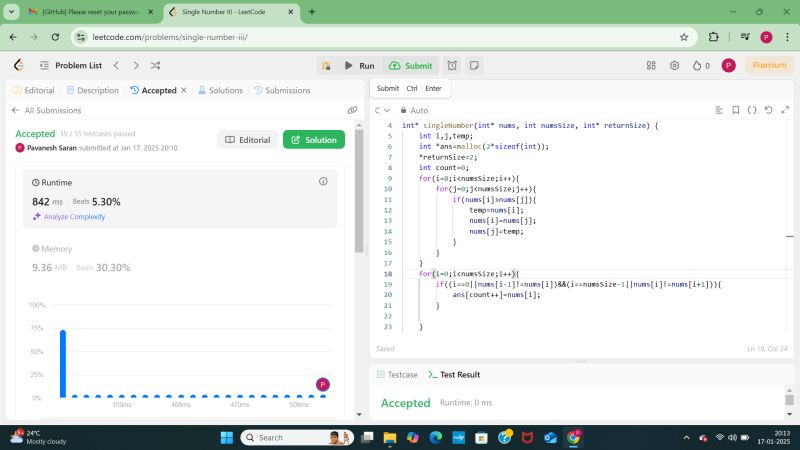
Task: Open the Windows Start menu
Action: coord(225,437)
